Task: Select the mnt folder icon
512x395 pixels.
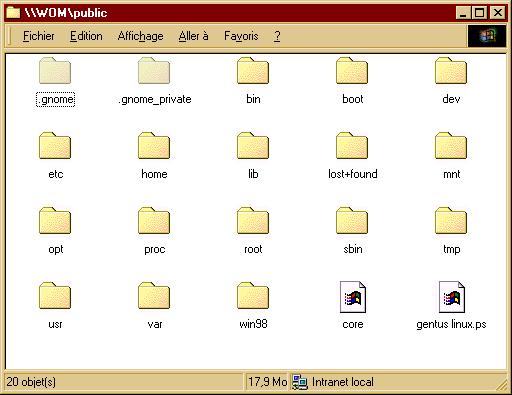Action: 451,145
